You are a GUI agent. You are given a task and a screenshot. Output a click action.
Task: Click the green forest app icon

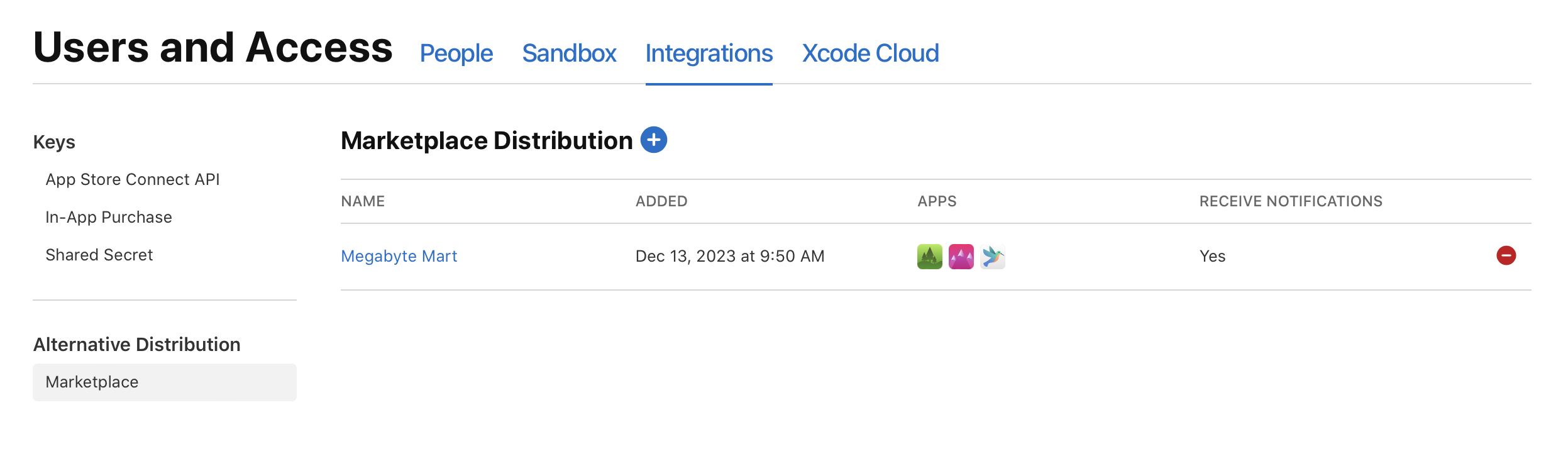tap(929, 257)
